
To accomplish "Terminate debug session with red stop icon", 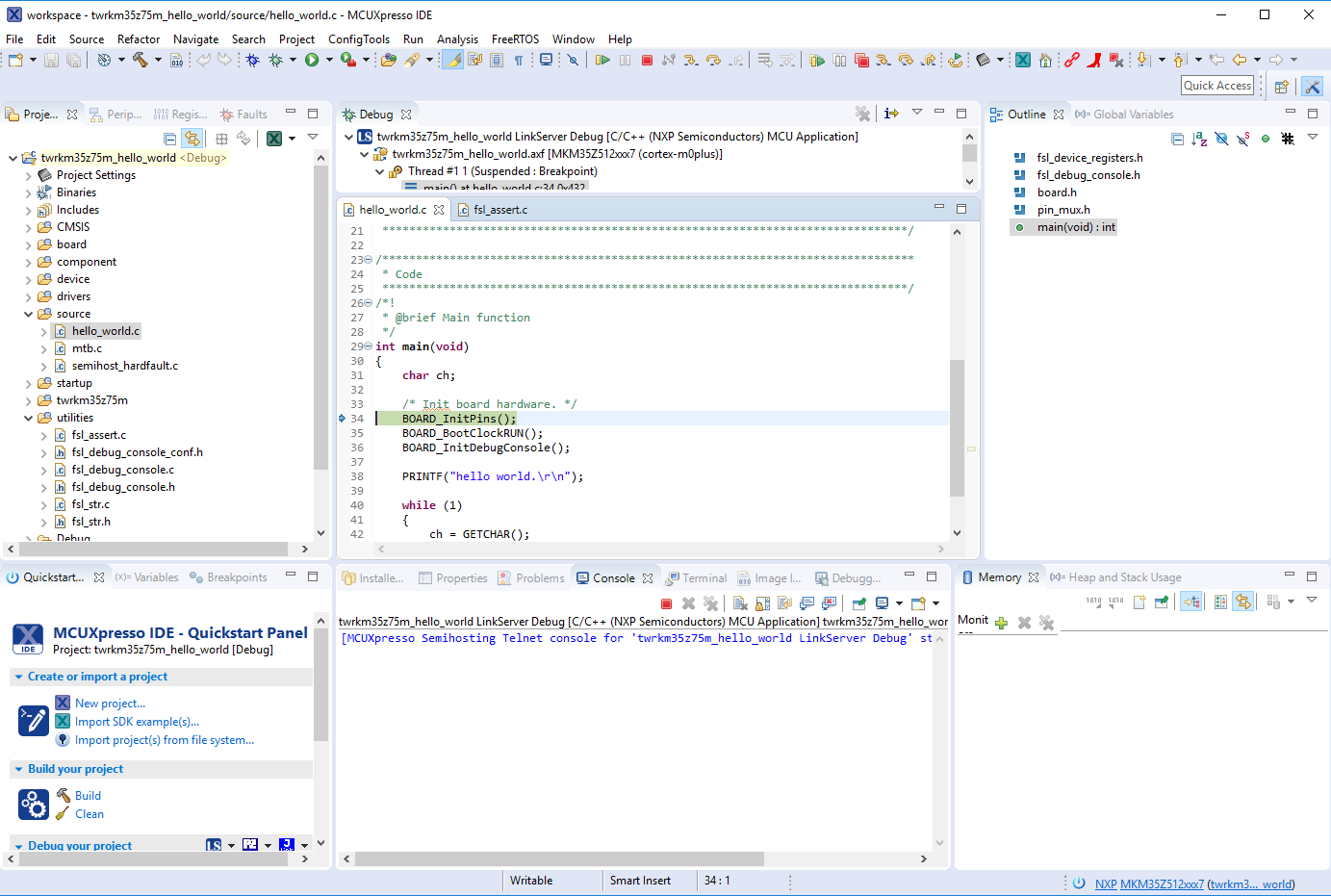I will [647, 60].
